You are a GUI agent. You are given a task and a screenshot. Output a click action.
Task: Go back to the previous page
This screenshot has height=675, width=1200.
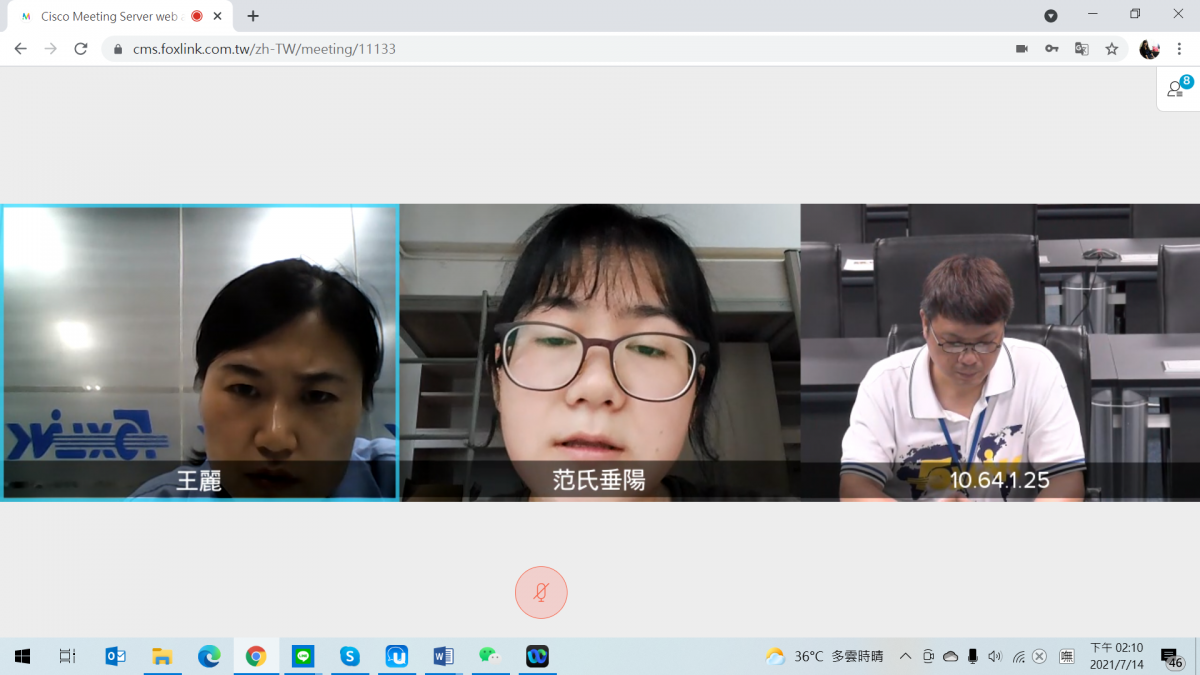[20, 49]
